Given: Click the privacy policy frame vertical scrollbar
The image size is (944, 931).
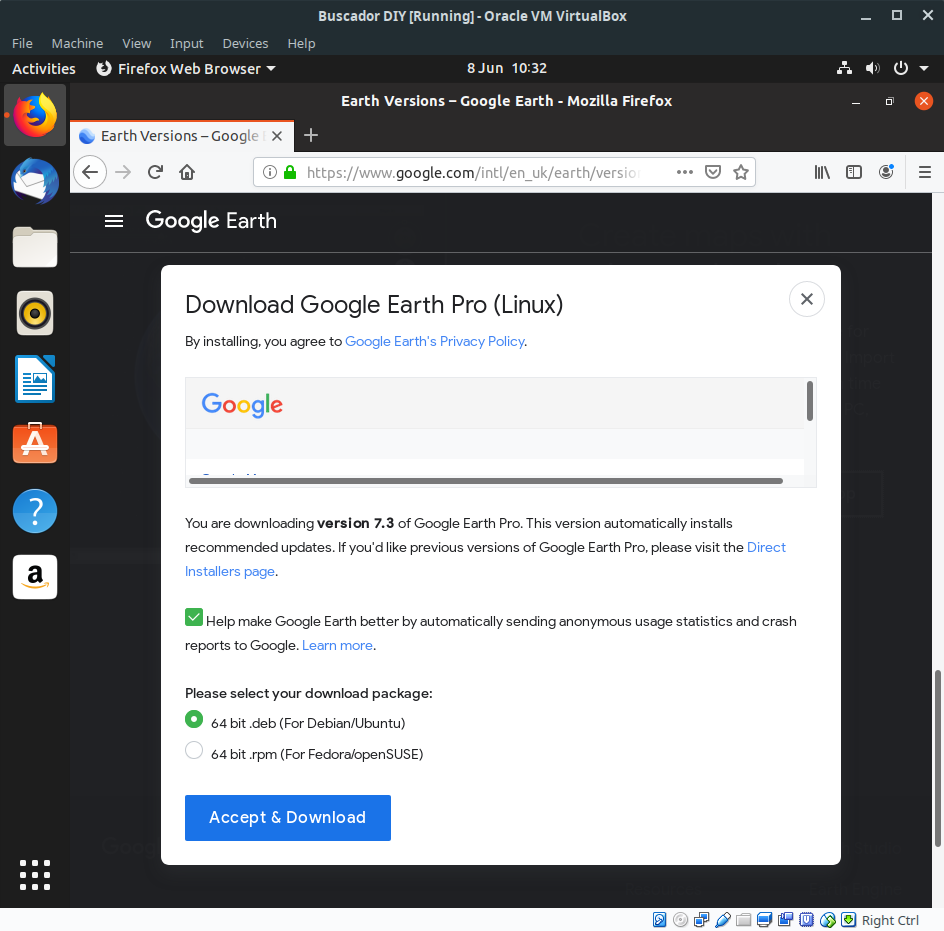Looking at the screenshot, I should tap(810, 401).
